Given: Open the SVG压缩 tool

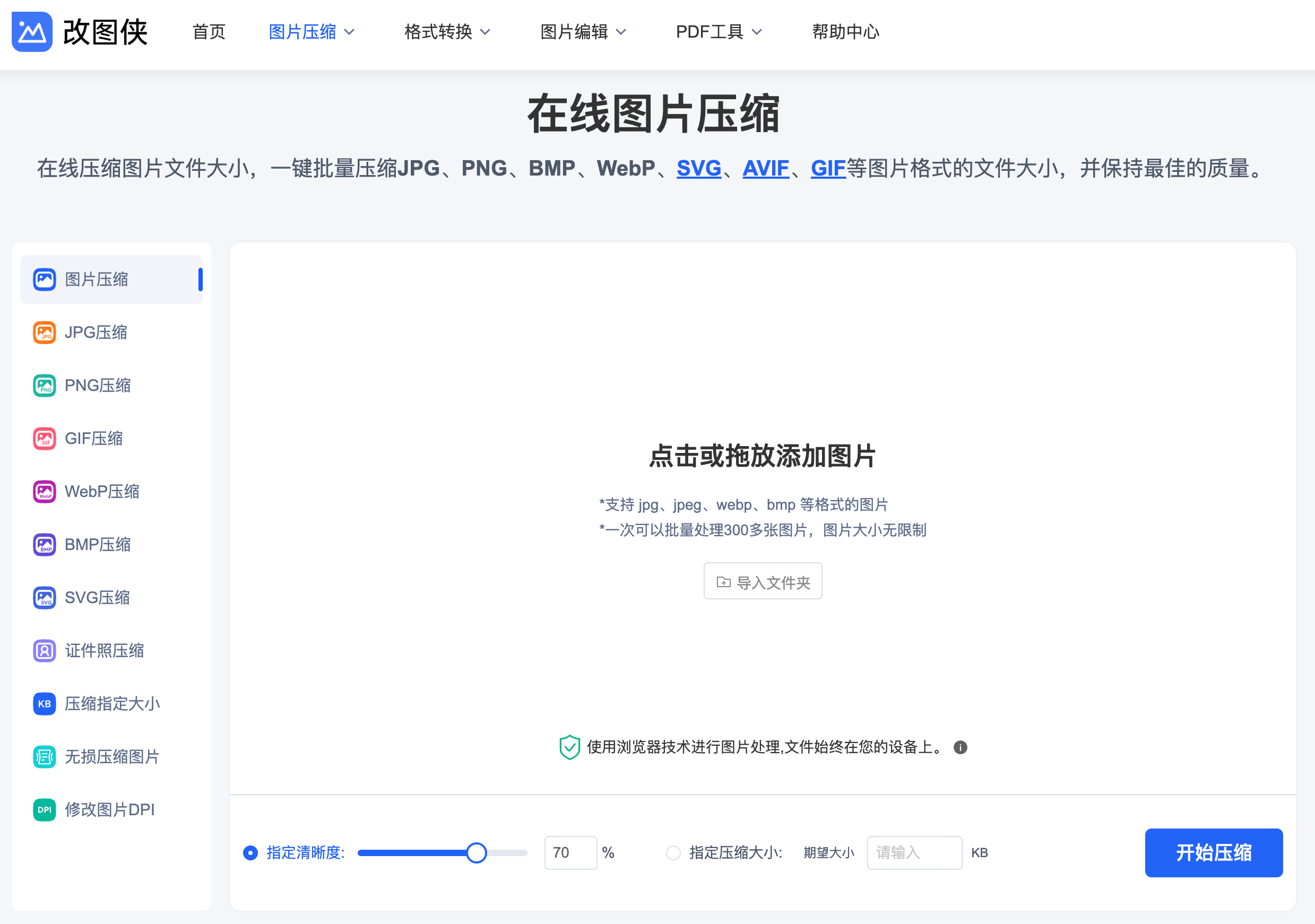Looking at the screenshot, I should pyautogui.click(x=97, y=597).
